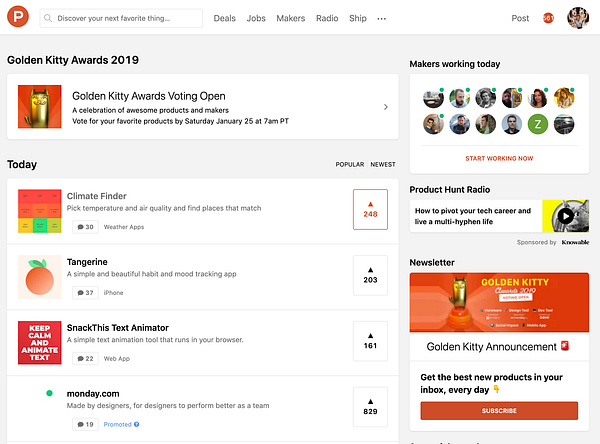This screenshot has width=600, height=444.
Task: Focus the product search field
Action: [121, 18]
